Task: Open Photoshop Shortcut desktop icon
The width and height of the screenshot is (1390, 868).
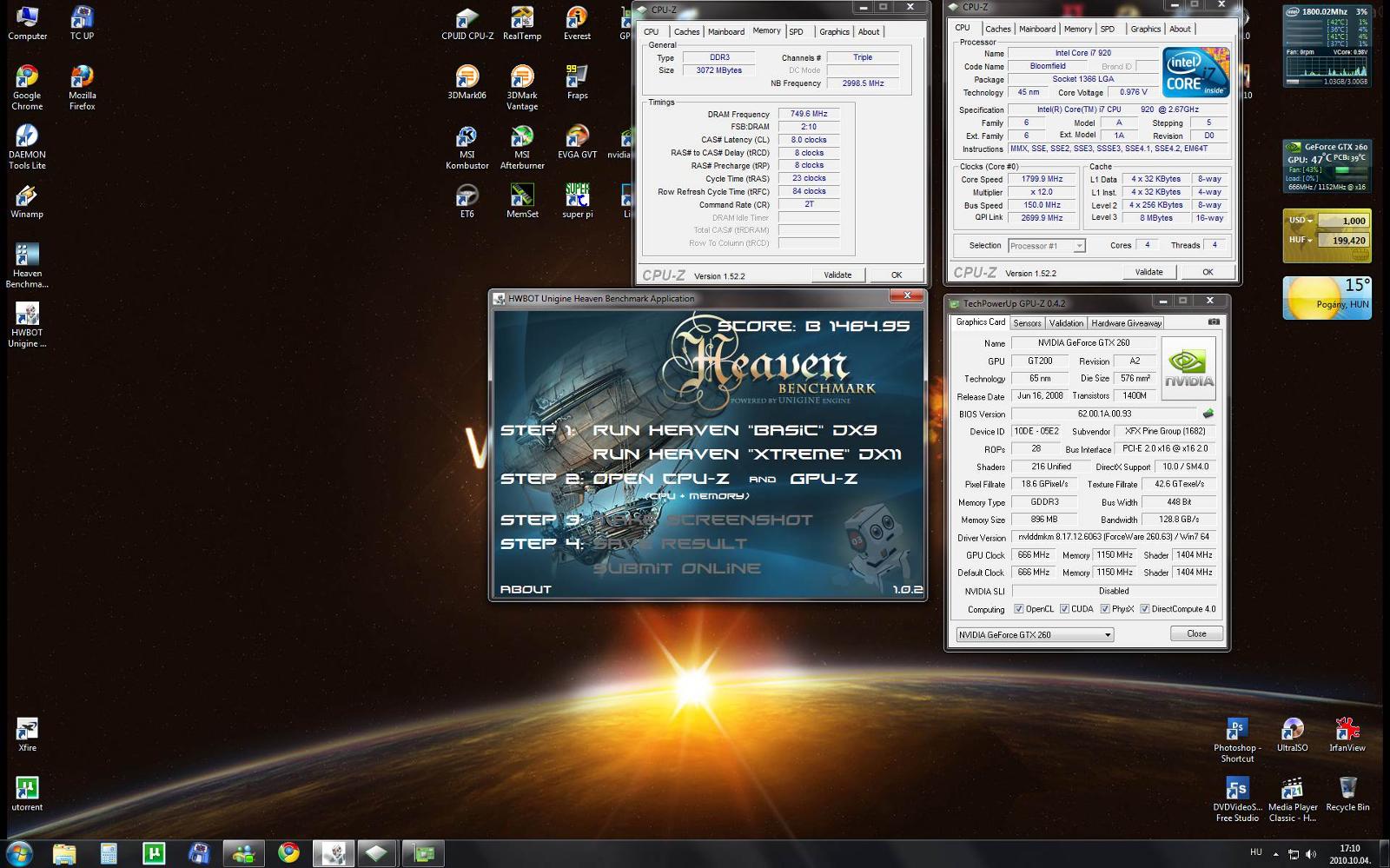Action: click(1237, 740)
